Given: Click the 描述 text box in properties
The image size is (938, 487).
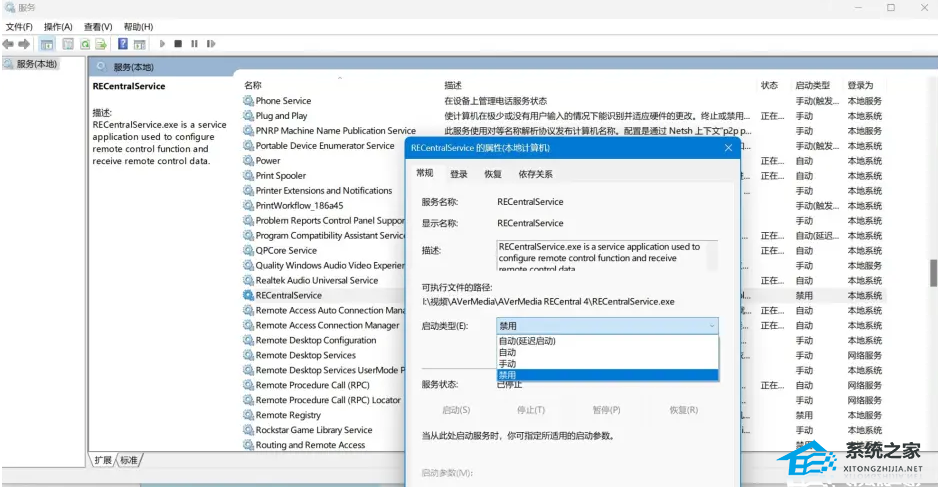Looking at the screenshot, I should click(607, 256).
